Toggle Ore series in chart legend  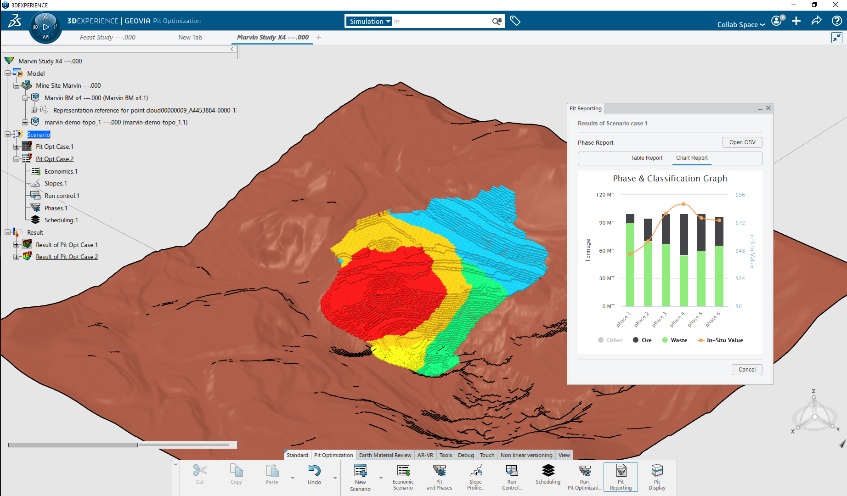tap(642, 340)
